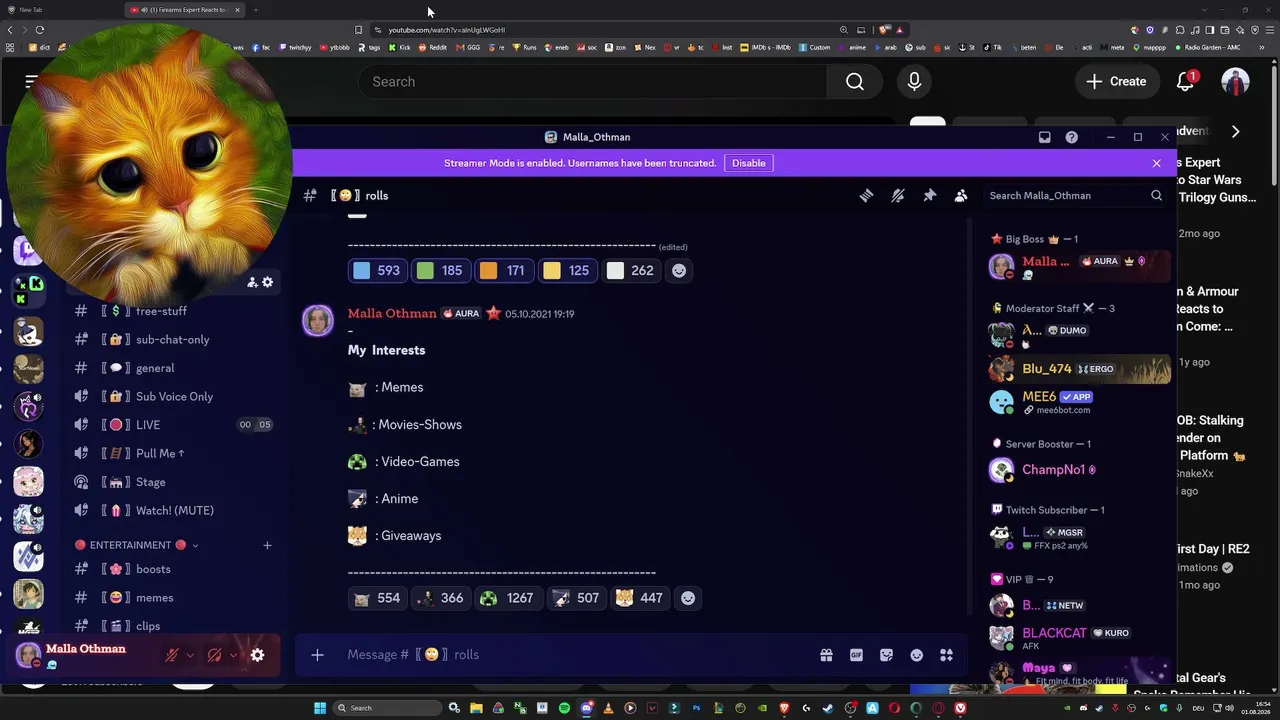The height and width of the screenshot is (720, 1280).
Task: Open the gift Nitro icon
Action: point(826,655)
